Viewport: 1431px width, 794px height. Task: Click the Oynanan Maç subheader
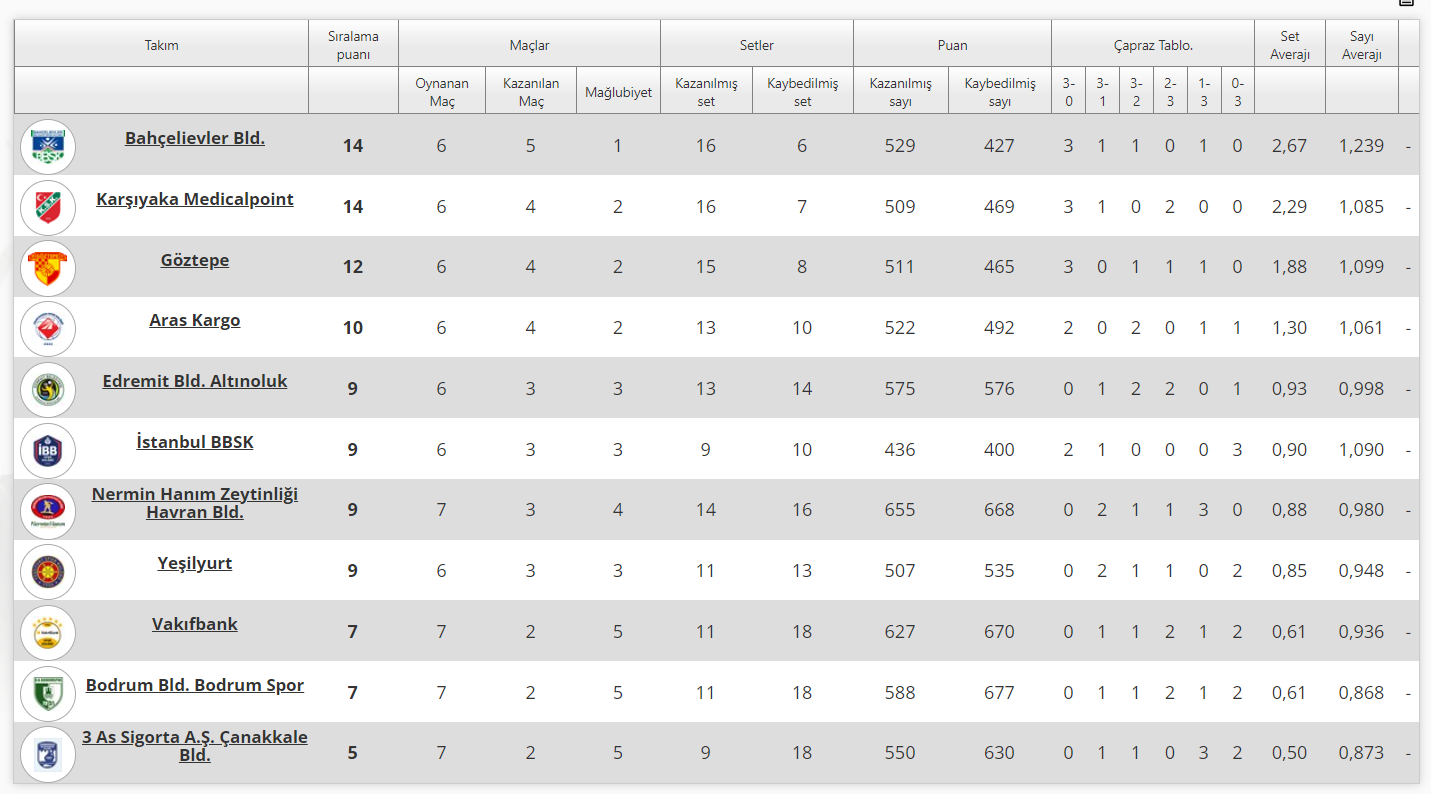[x=442, y=92]
